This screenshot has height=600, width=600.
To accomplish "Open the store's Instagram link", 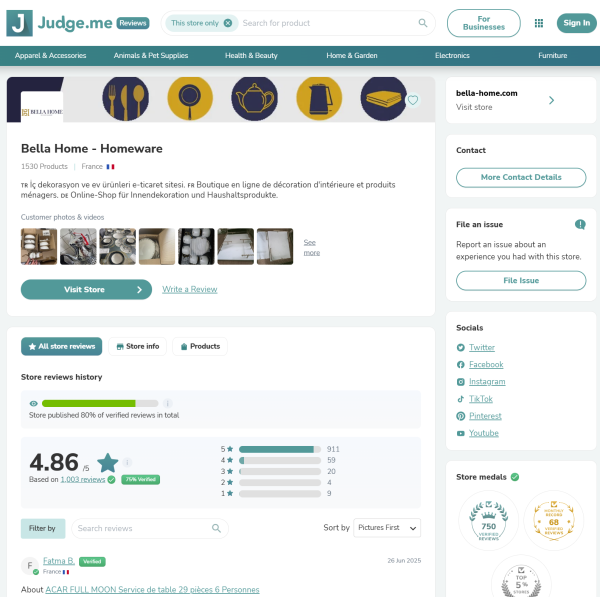I will [x=487, y=382].
